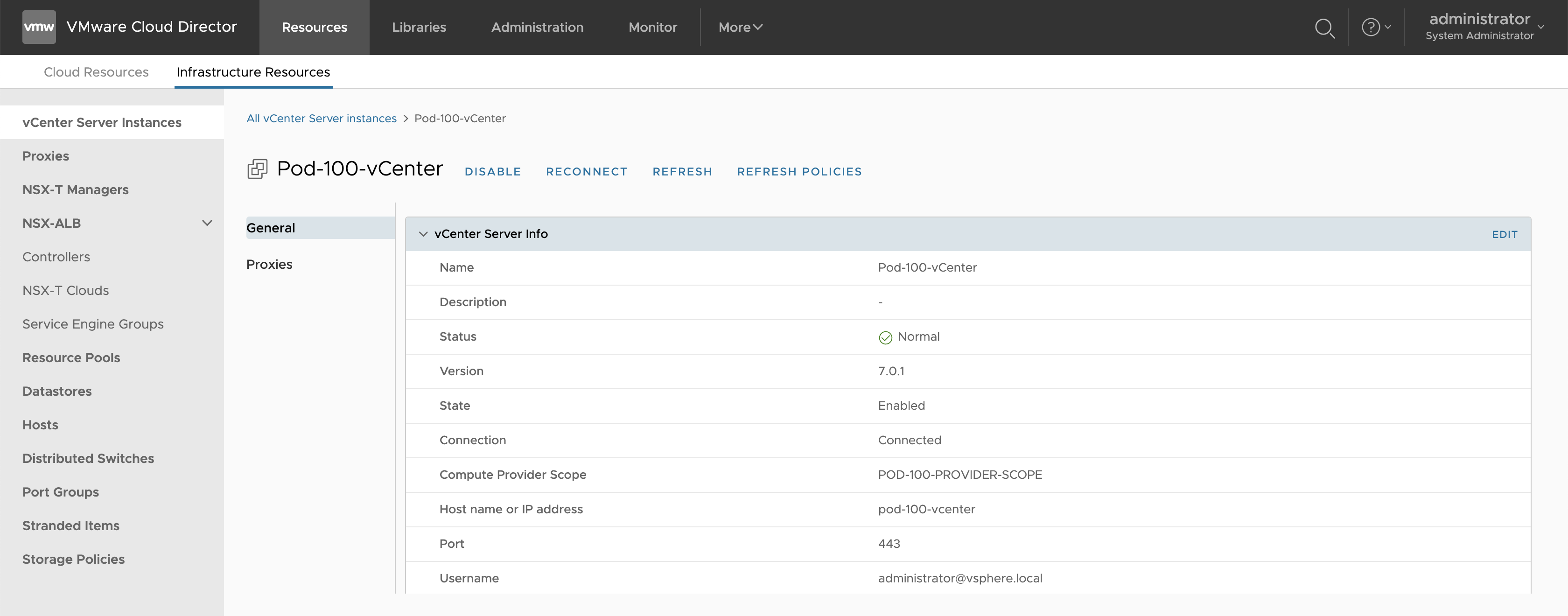The height and width of the screenshot is (616, 1568).
Task: Open the More dropdown menu
Action: click(740, 28)
